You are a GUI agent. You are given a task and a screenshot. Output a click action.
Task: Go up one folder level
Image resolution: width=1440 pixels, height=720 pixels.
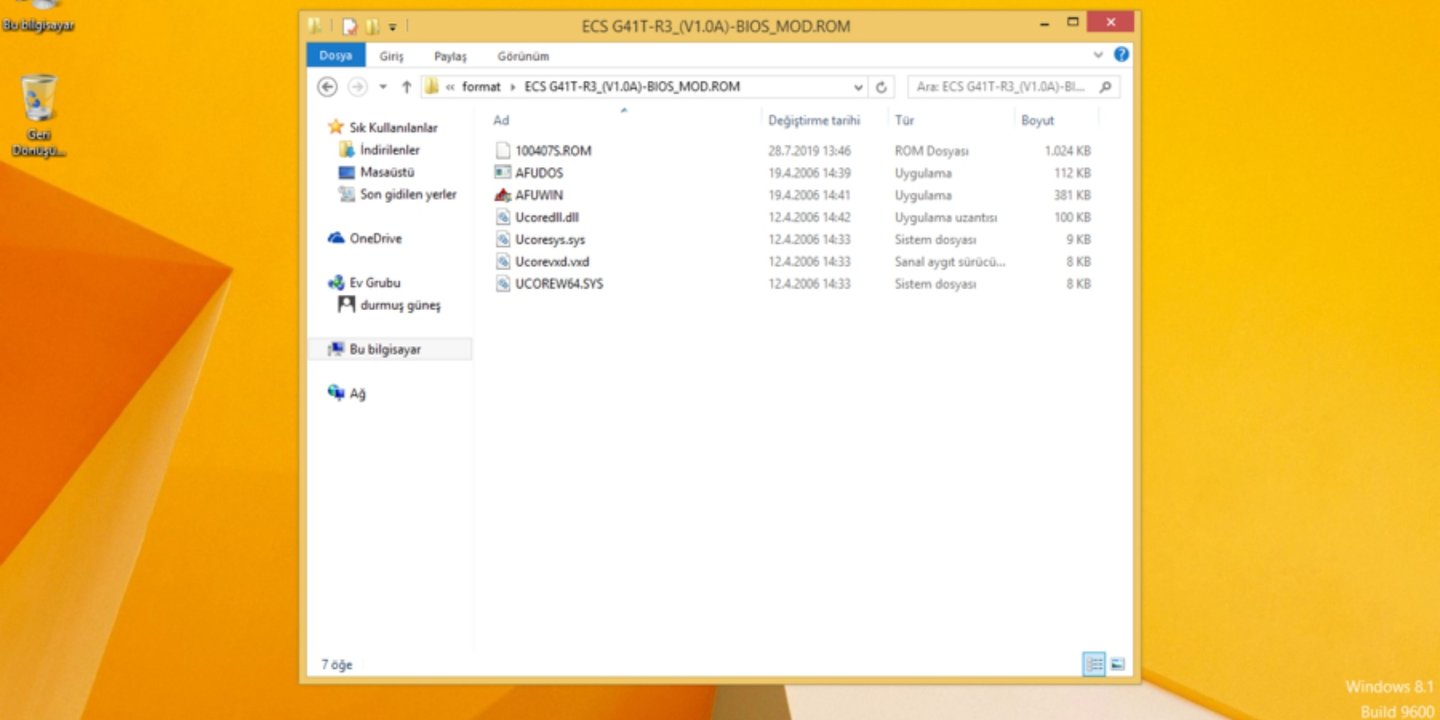click(406, 87)
